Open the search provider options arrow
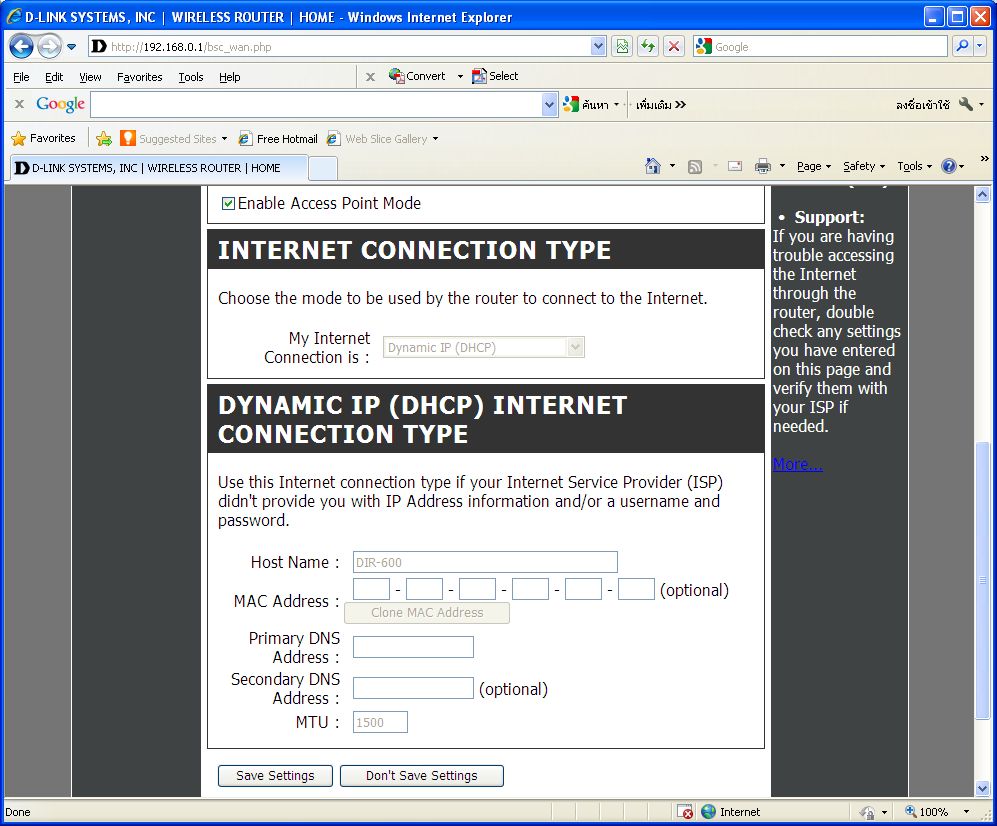This screenshot has width=997, height=826. (x=980, y=46)
